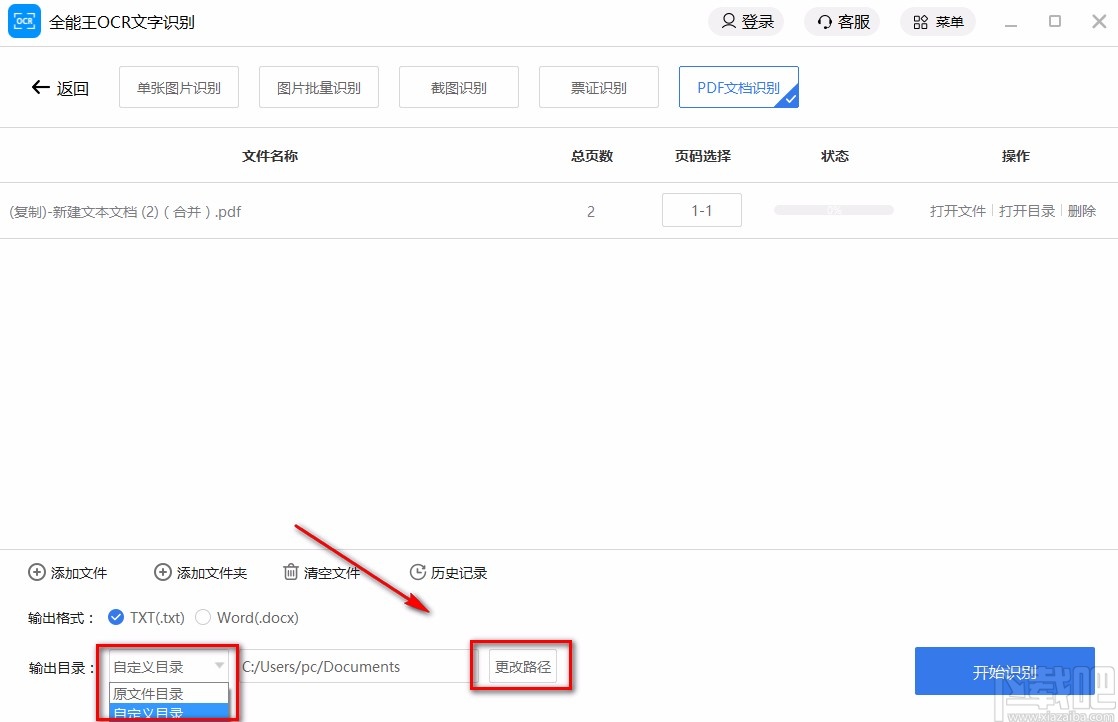Click the progress bar in the 状态 column

tap(833, 210)
